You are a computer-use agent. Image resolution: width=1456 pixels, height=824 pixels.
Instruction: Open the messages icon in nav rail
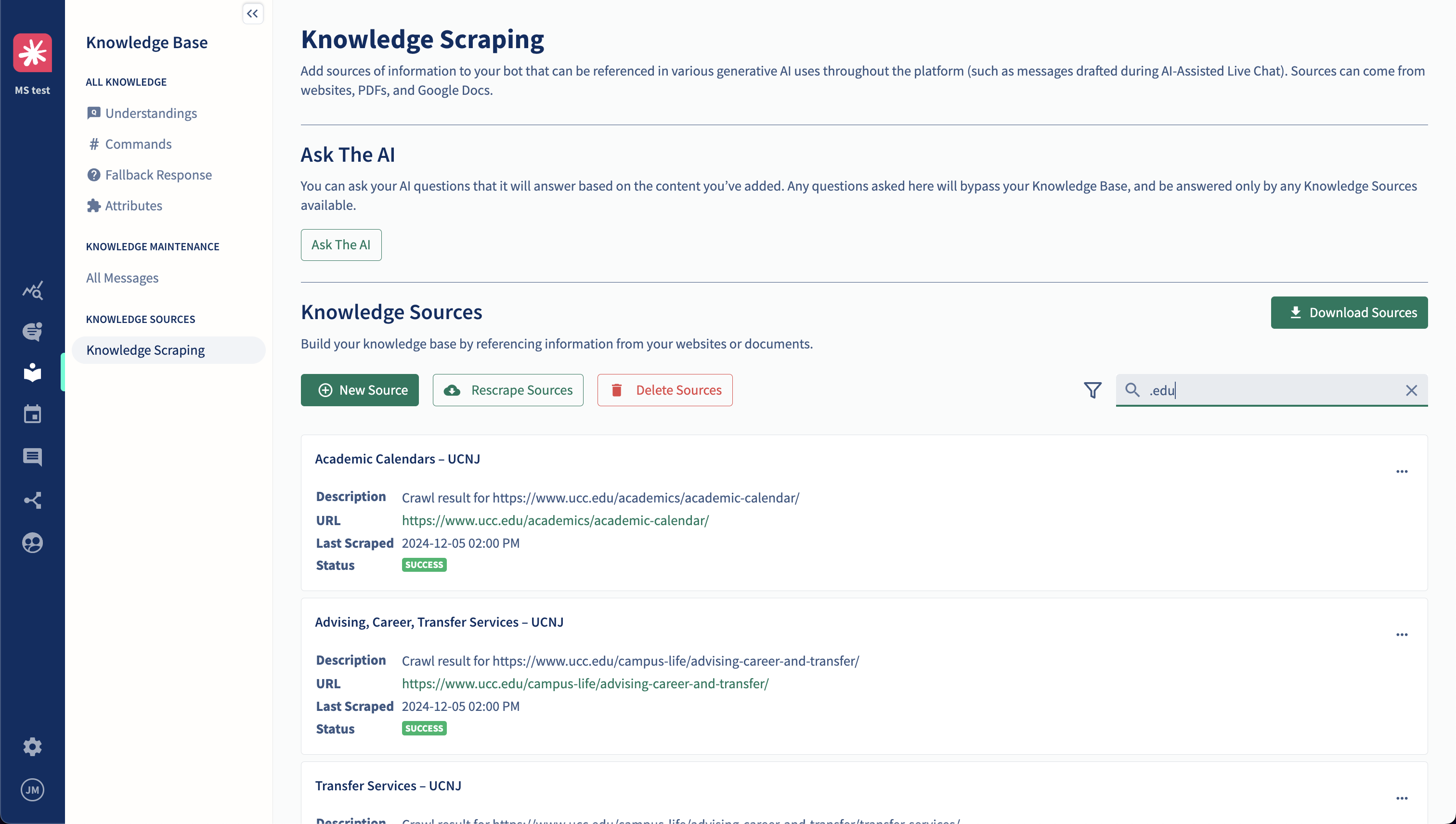click(32, 457)
